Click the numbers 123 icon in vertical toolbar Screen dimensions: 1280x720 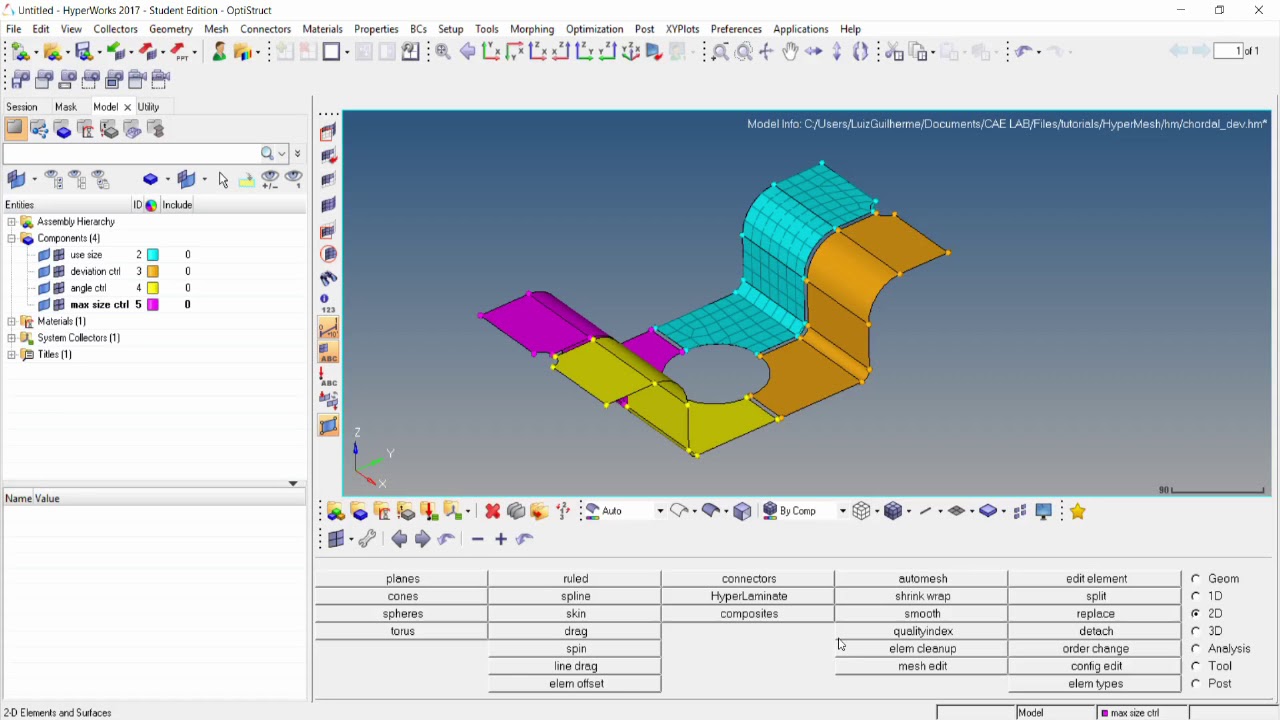[x=328, y=303]
